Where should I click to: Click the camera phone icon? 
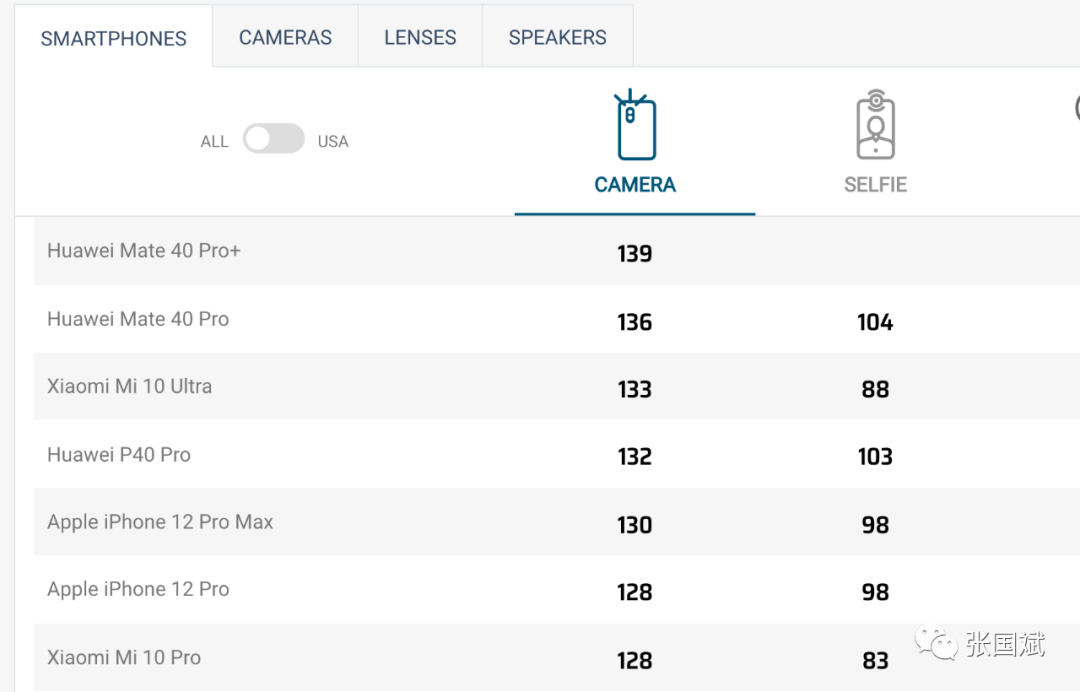(635, 126)
